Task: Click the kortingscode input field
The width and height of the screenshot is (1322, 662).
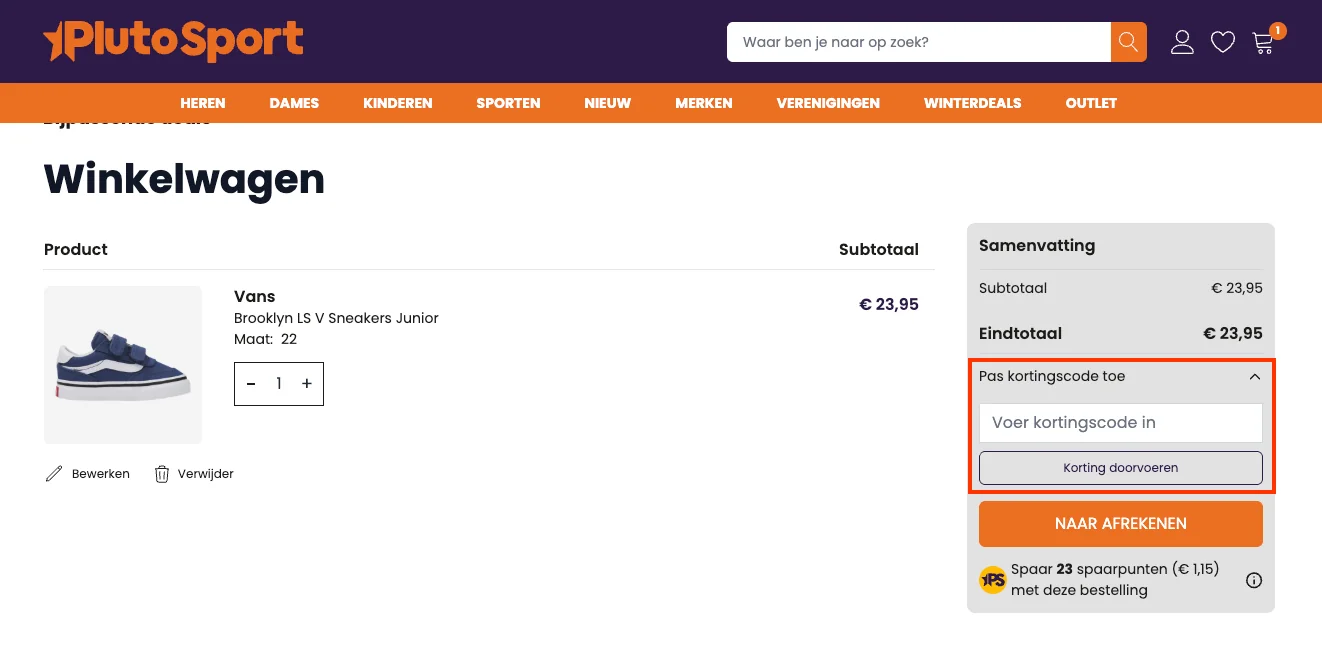Action: (1120, 422)
